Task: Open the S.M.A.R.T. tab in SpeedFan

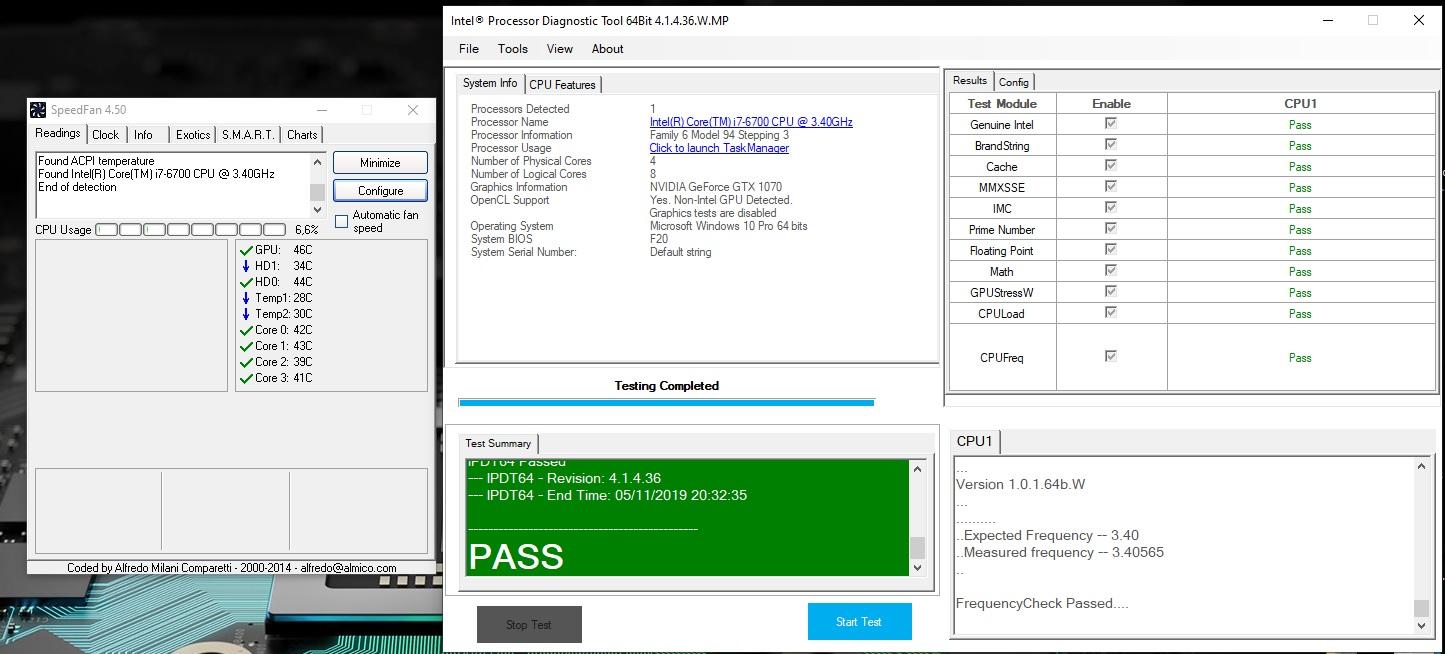Action: tap(249, 135)
